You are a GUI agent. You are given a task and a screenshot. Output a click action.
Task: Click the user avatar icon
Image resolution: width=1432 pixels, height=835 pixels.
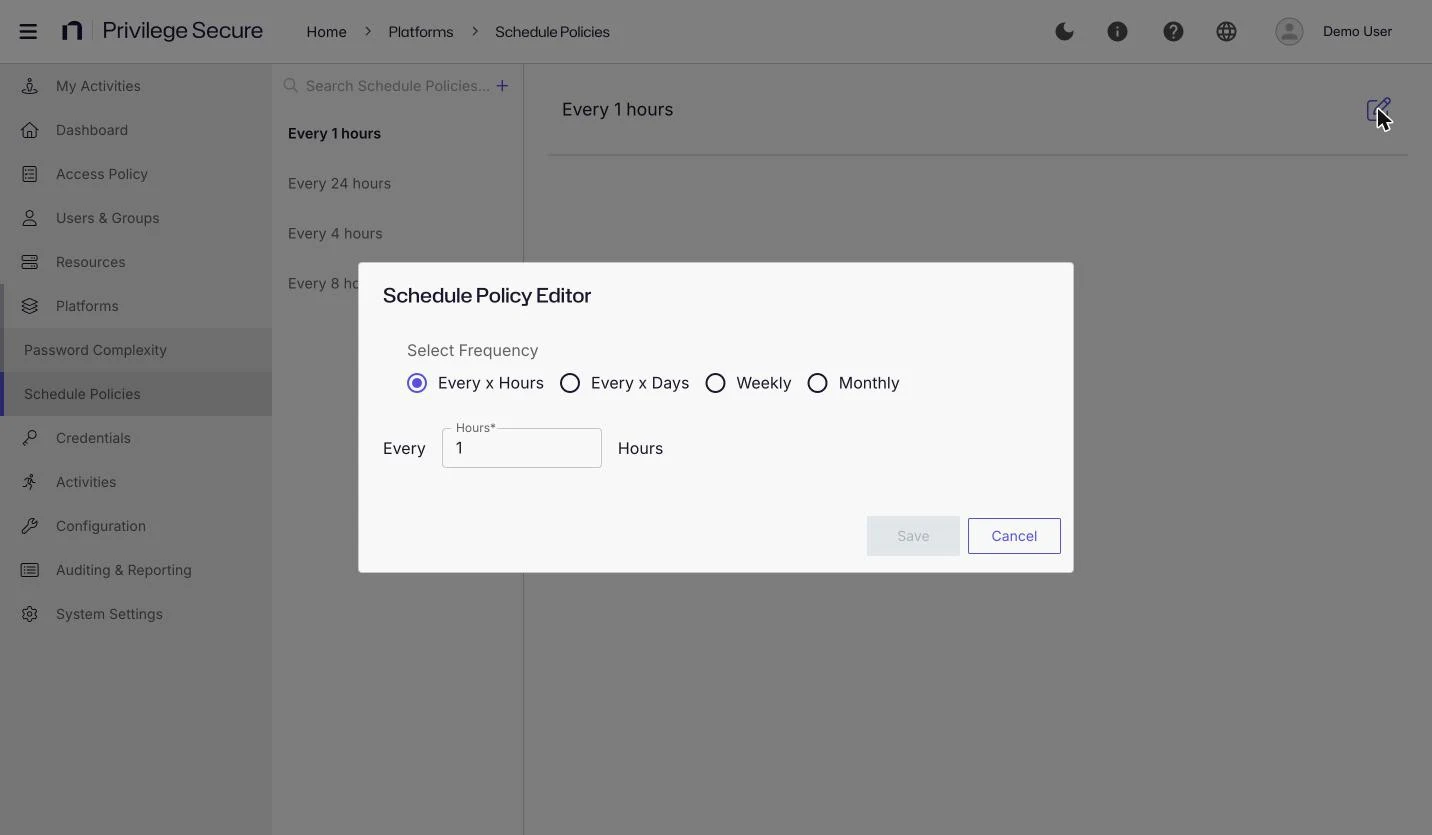[x=1289, y=31]
